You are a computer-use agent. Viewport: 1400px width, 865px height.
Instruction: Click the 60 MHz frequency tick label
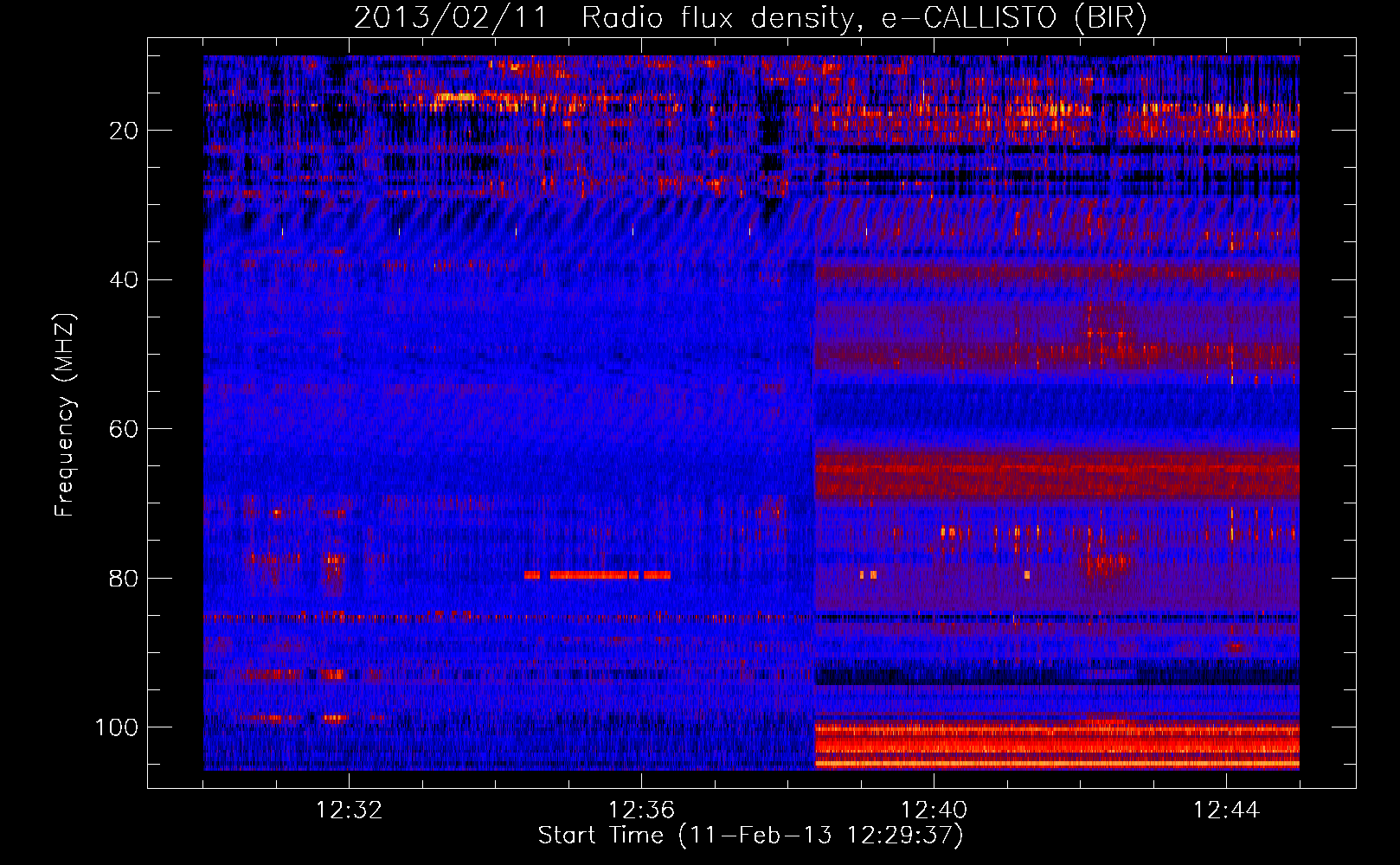point(124,429)
